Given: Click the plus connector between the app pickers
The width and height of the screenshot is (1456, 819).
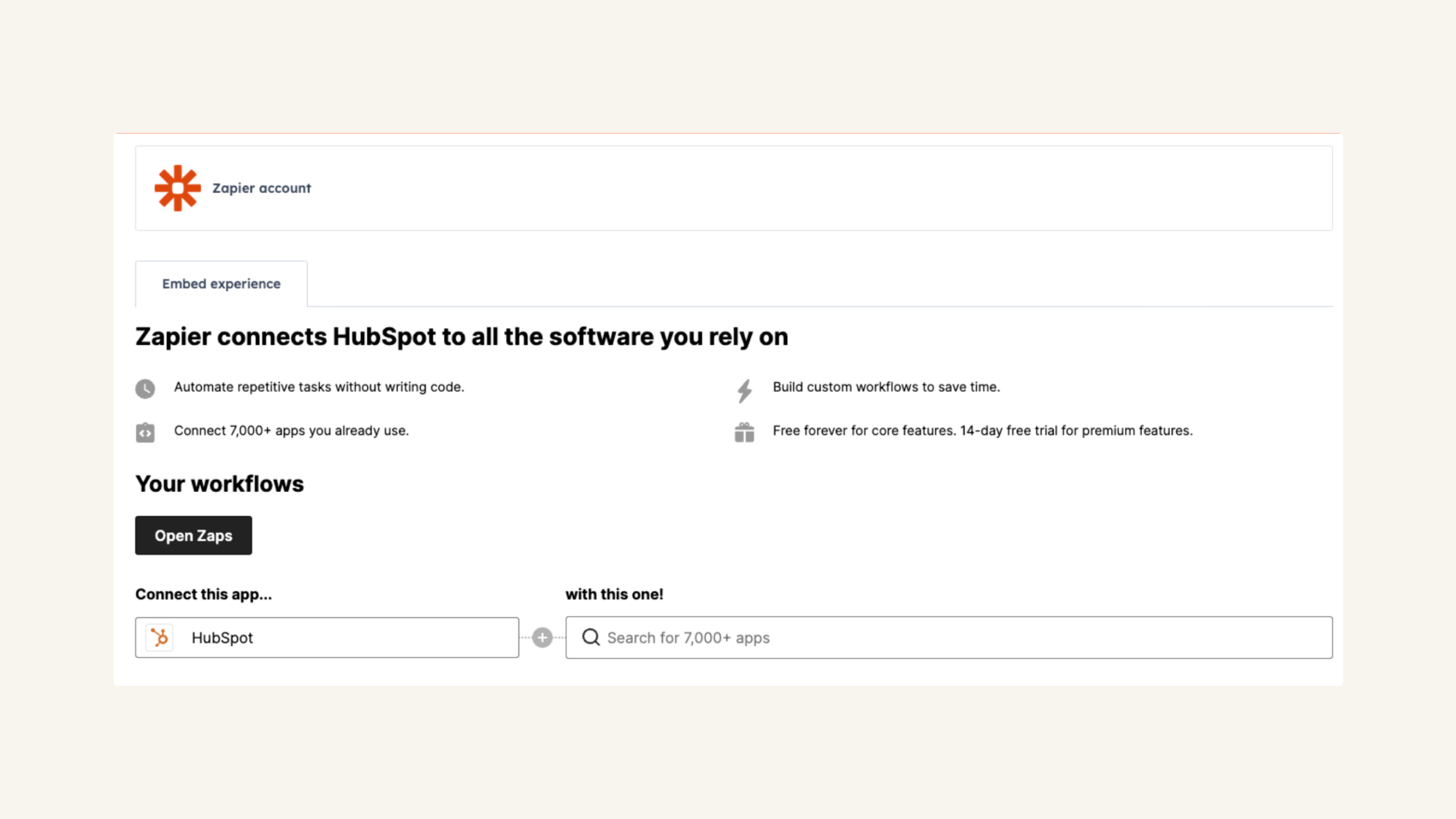Looking at the screenshot, I should pyautogui.click(x=541, y=637).
